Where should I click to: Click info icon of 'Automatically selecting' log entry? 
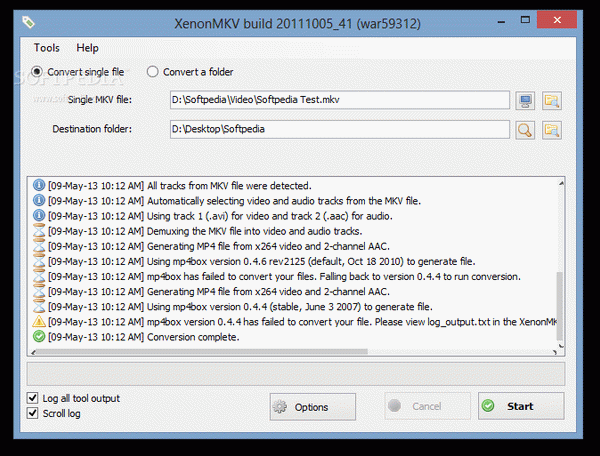pos(39,200)
